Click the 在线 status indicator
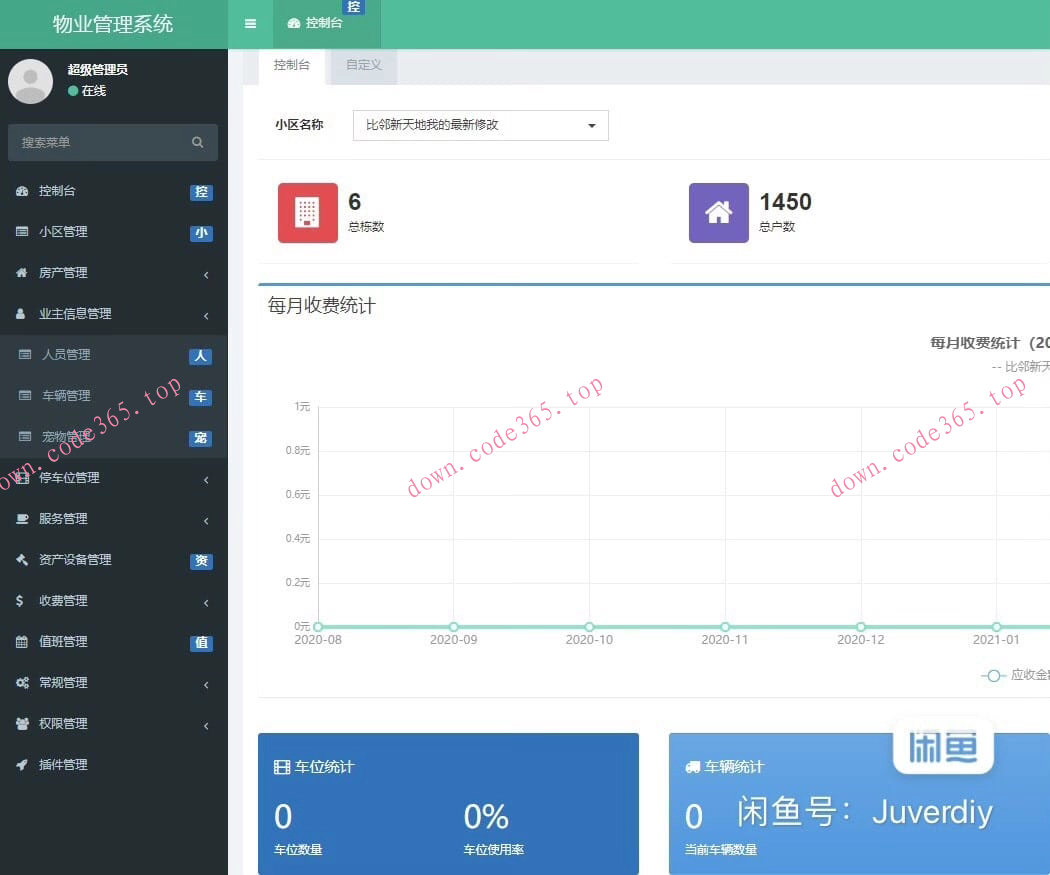 [87, 90]
